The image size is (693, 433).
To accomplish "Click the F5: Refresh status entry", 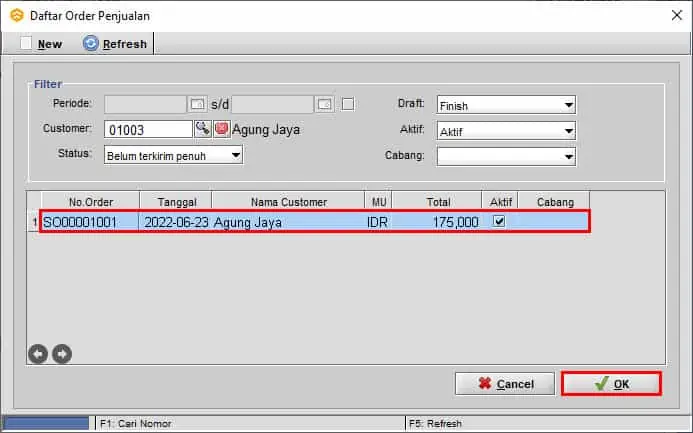I will coord(435,423).
